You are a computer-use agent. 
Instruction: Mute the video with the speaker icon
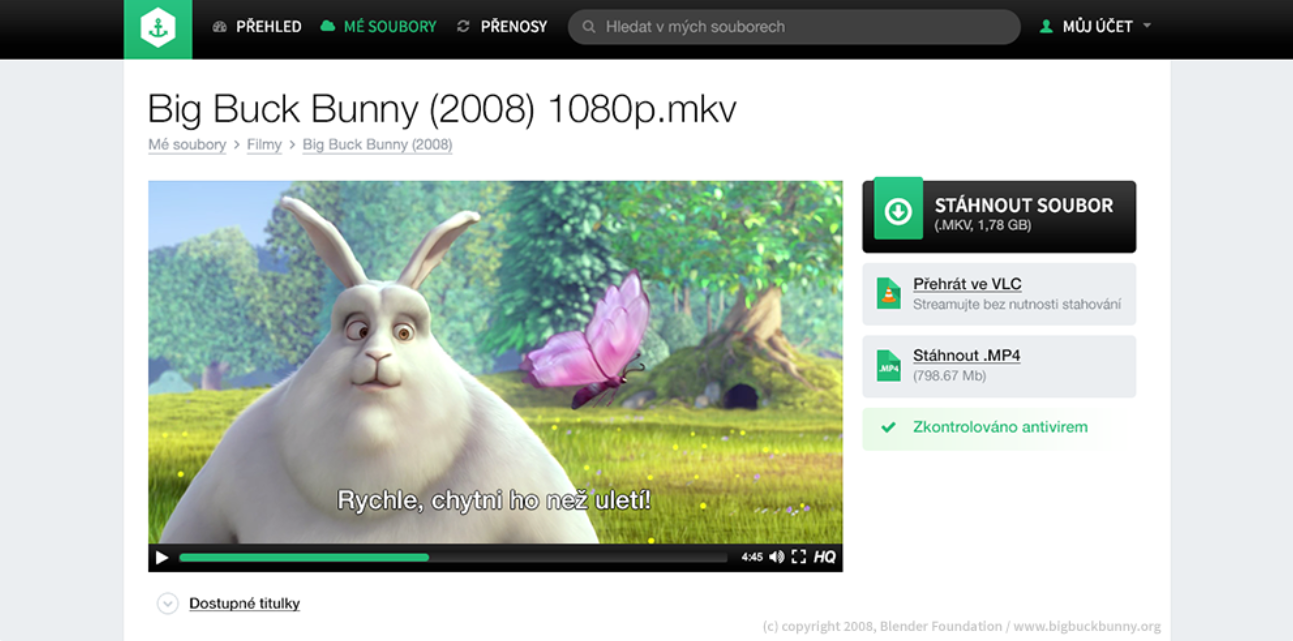point(776,557)
